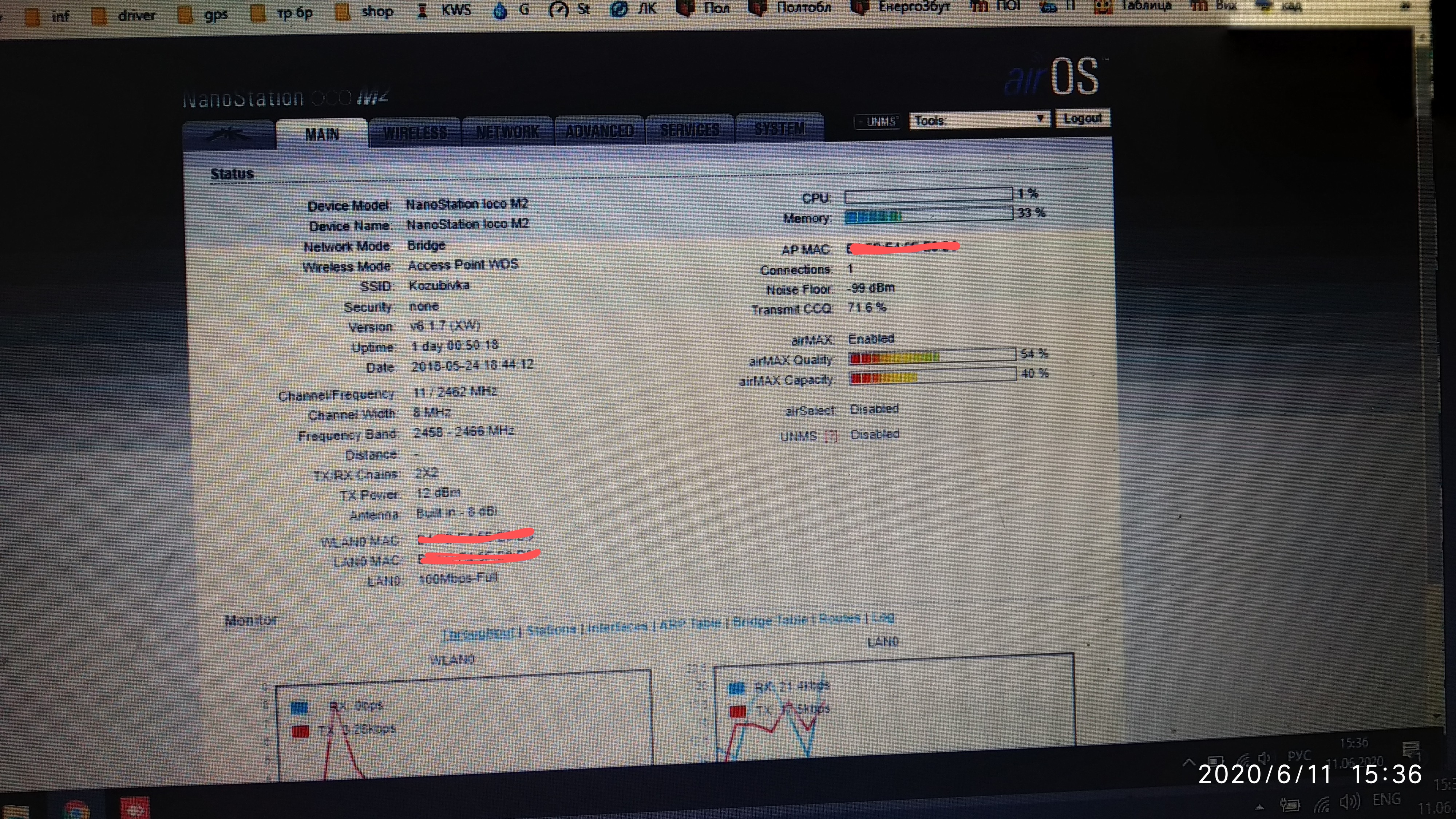
Task: Click the Noise Floor value -99 dBm
Action: click(871, 288)
